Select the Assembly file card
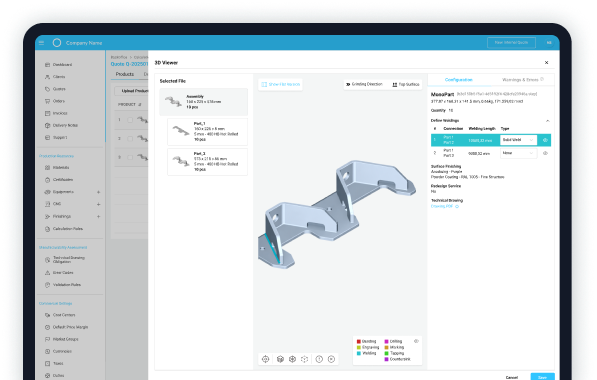This screenshot has width=597, height=380. click(x=203, y=102)
